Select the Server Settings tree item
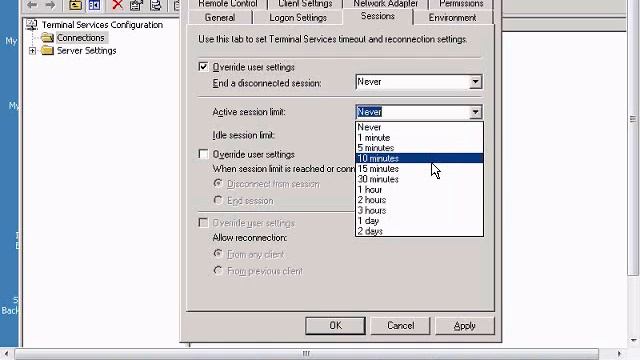640x360 pixels. (x=87, y=51)
